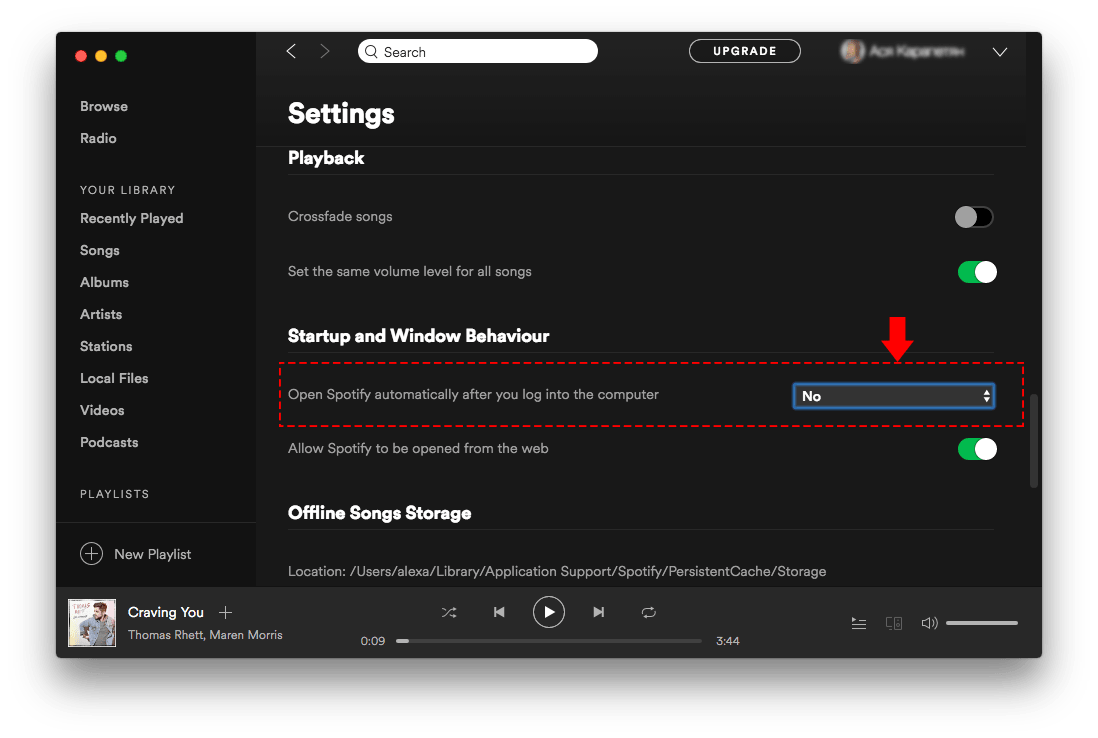Click the Offline Songs Storage location path
Viewport: 1098px width, 738px height.
pos(557,571)
